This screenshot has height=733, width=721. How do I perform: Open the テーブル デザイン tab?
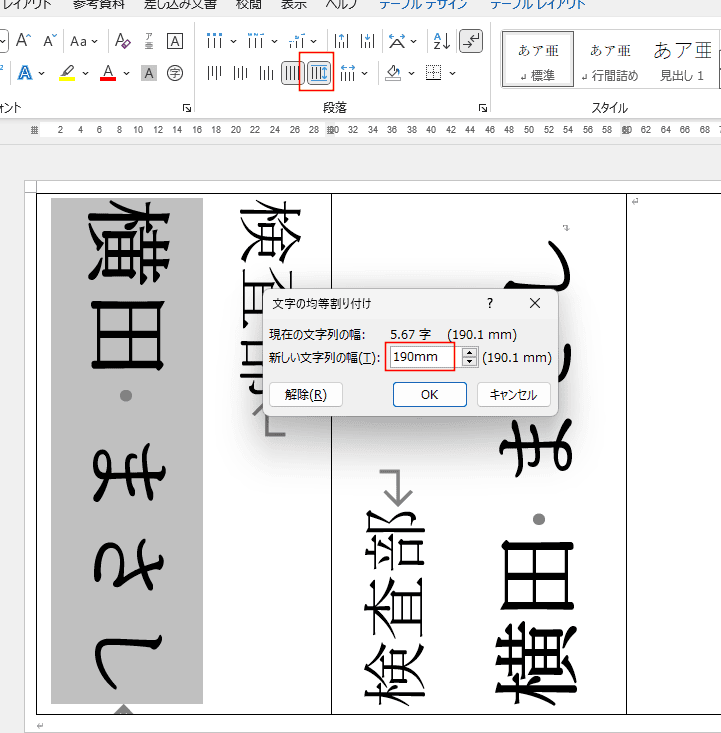[424, 5]
